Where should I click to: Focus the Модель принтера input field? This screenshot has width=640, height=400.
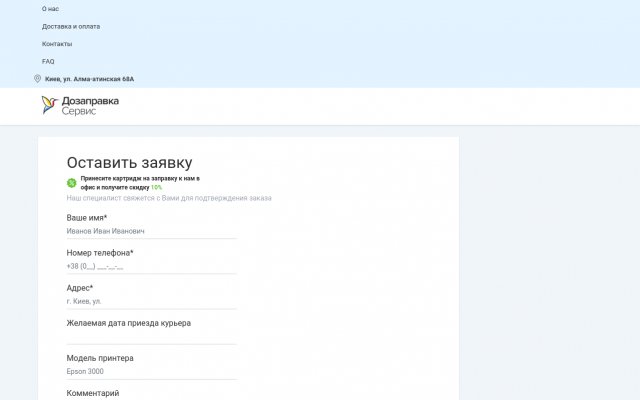pyautogui.click(x=151, y=371)
